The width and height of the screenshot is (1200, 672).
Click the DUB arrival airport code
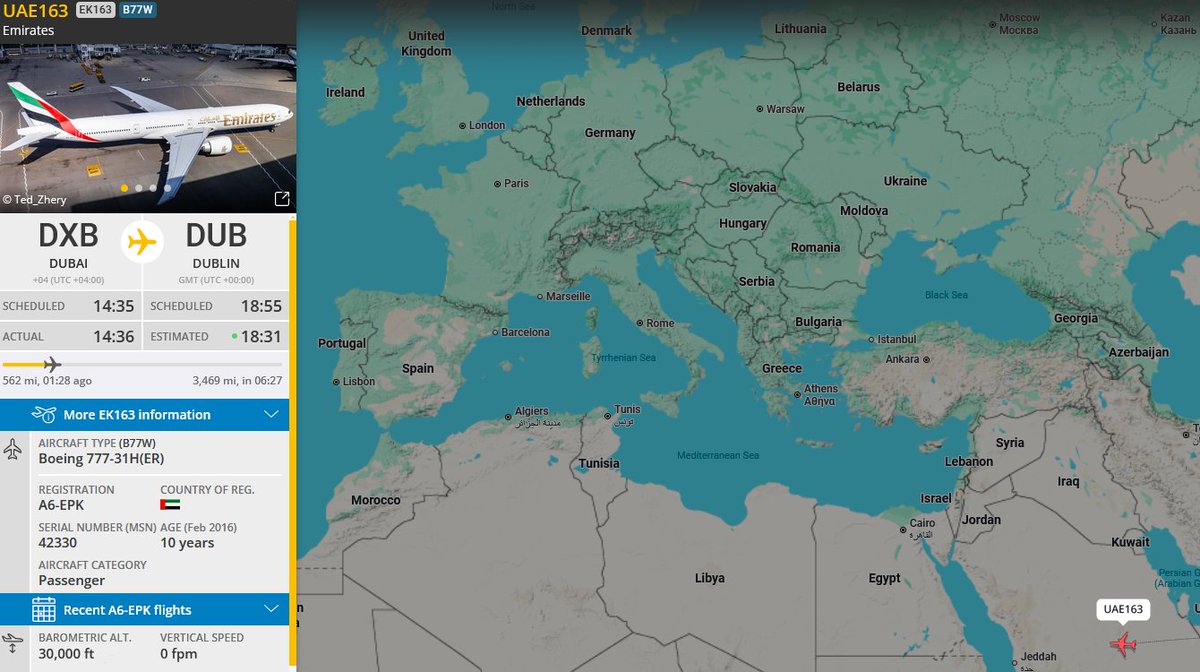tap(216, 236)
